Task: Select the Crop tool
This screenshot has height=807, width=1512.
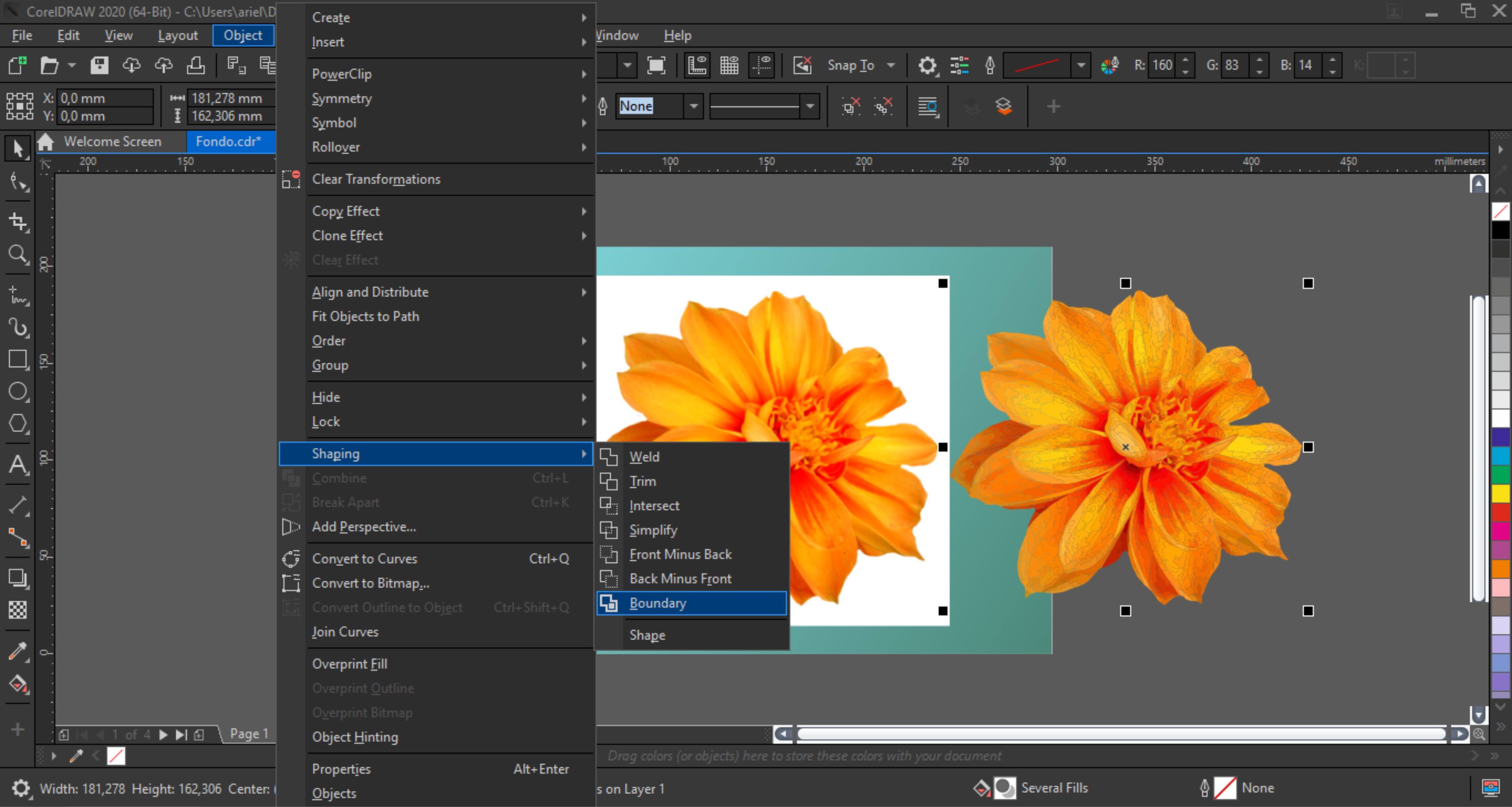Action: pyautogui.click(x=18, y=221)
